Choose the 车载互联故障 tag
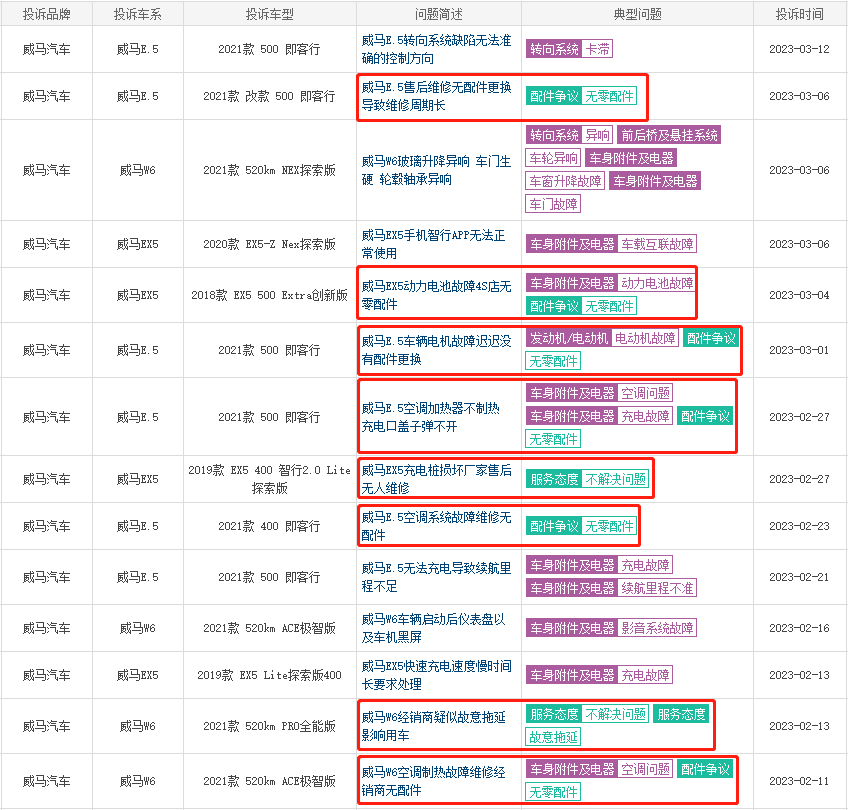This screenshot has height=810, width=848. click(x=657, y=244)
